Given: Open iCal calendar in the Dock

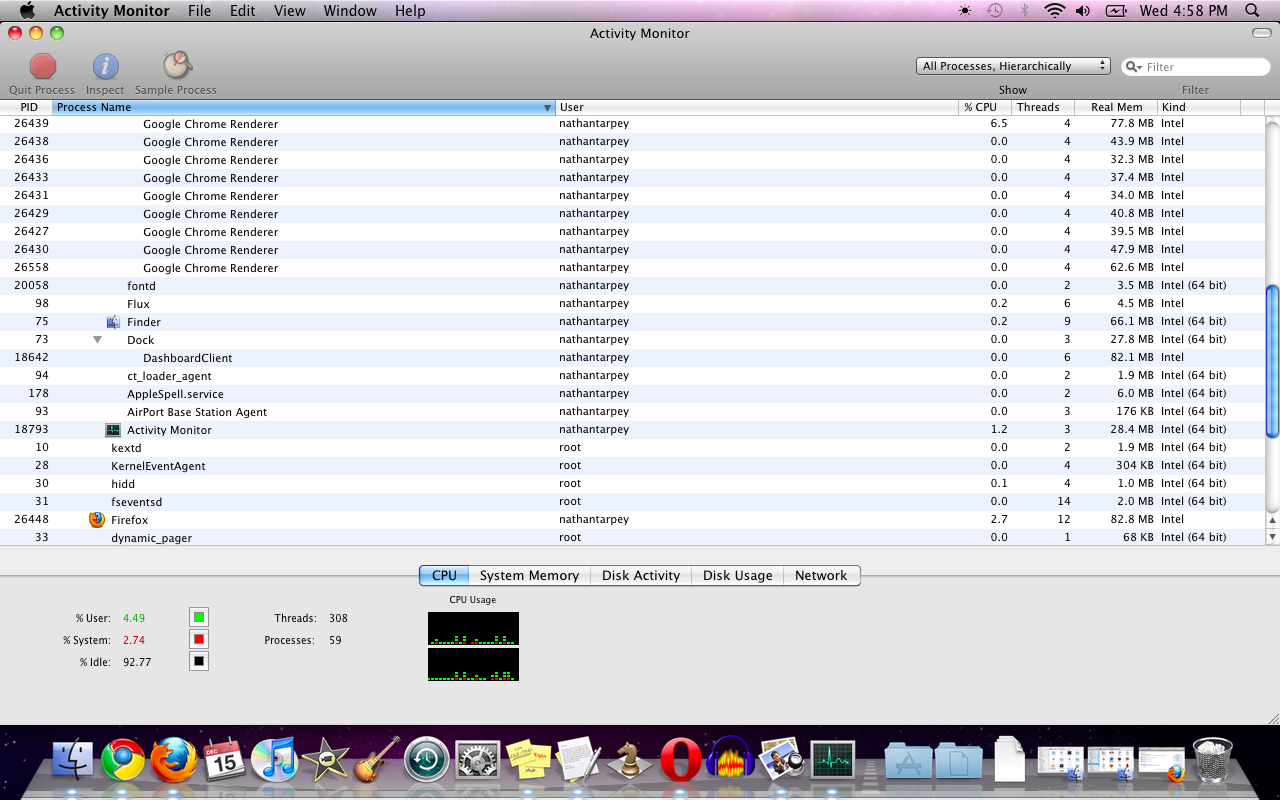Looking at the screenshot, I should point(225,760).
